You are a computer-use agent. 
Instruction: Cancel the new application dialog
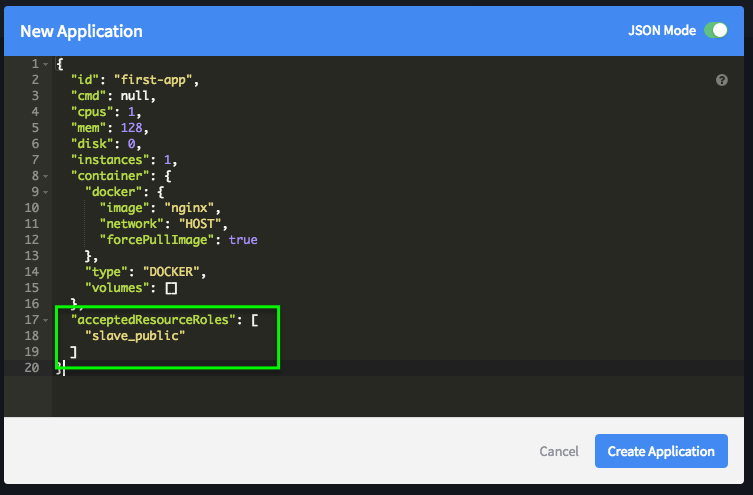(559, 451)
